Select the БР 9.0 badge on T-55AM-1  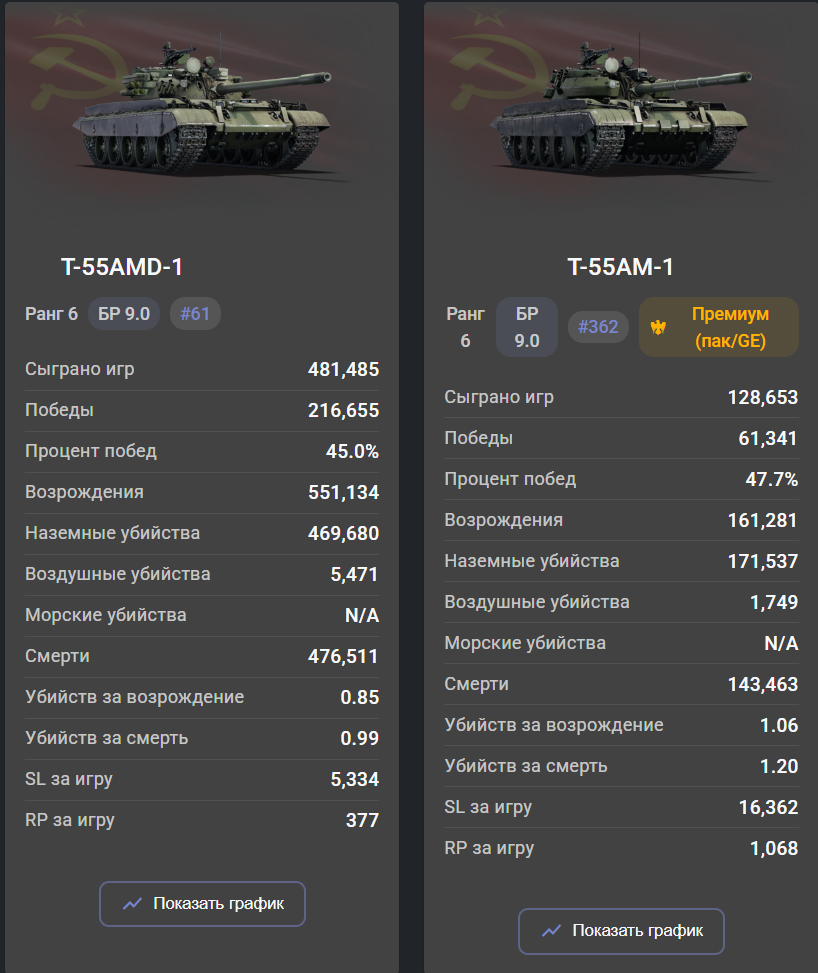(x=527, y=327)
